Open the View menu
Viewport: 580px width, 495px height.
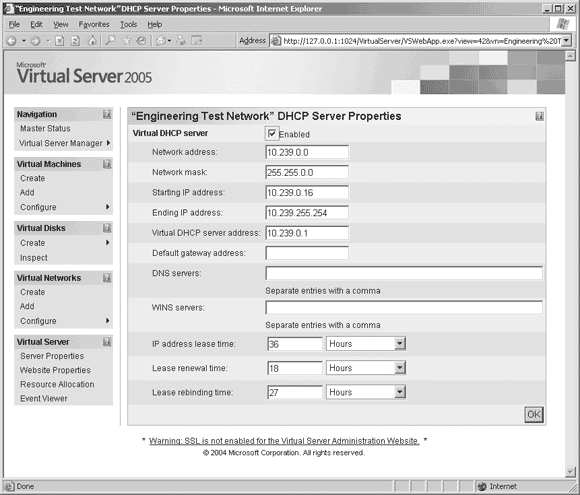point(61,24)
